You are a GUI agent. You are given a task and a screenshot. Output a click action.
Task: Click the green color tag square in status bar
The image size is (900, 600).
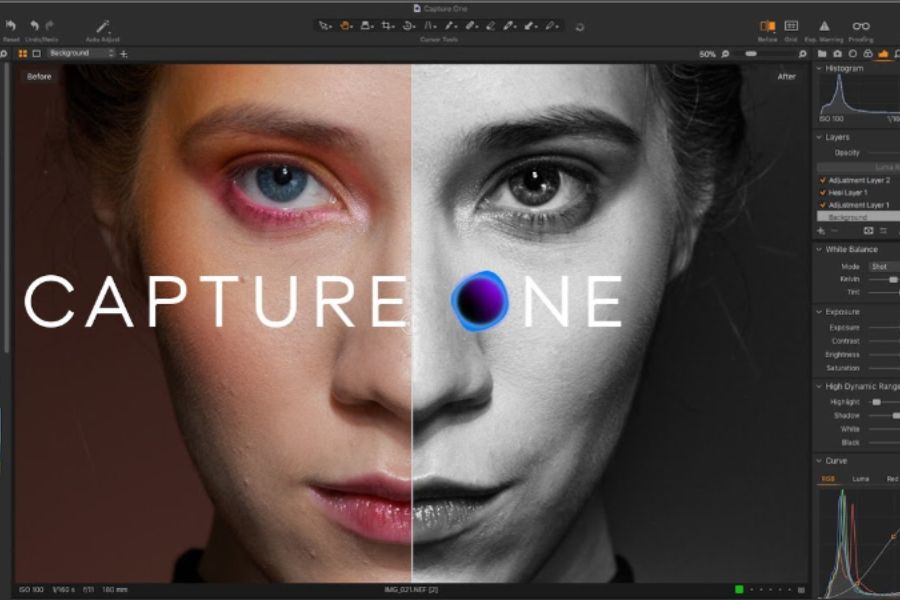739,590
